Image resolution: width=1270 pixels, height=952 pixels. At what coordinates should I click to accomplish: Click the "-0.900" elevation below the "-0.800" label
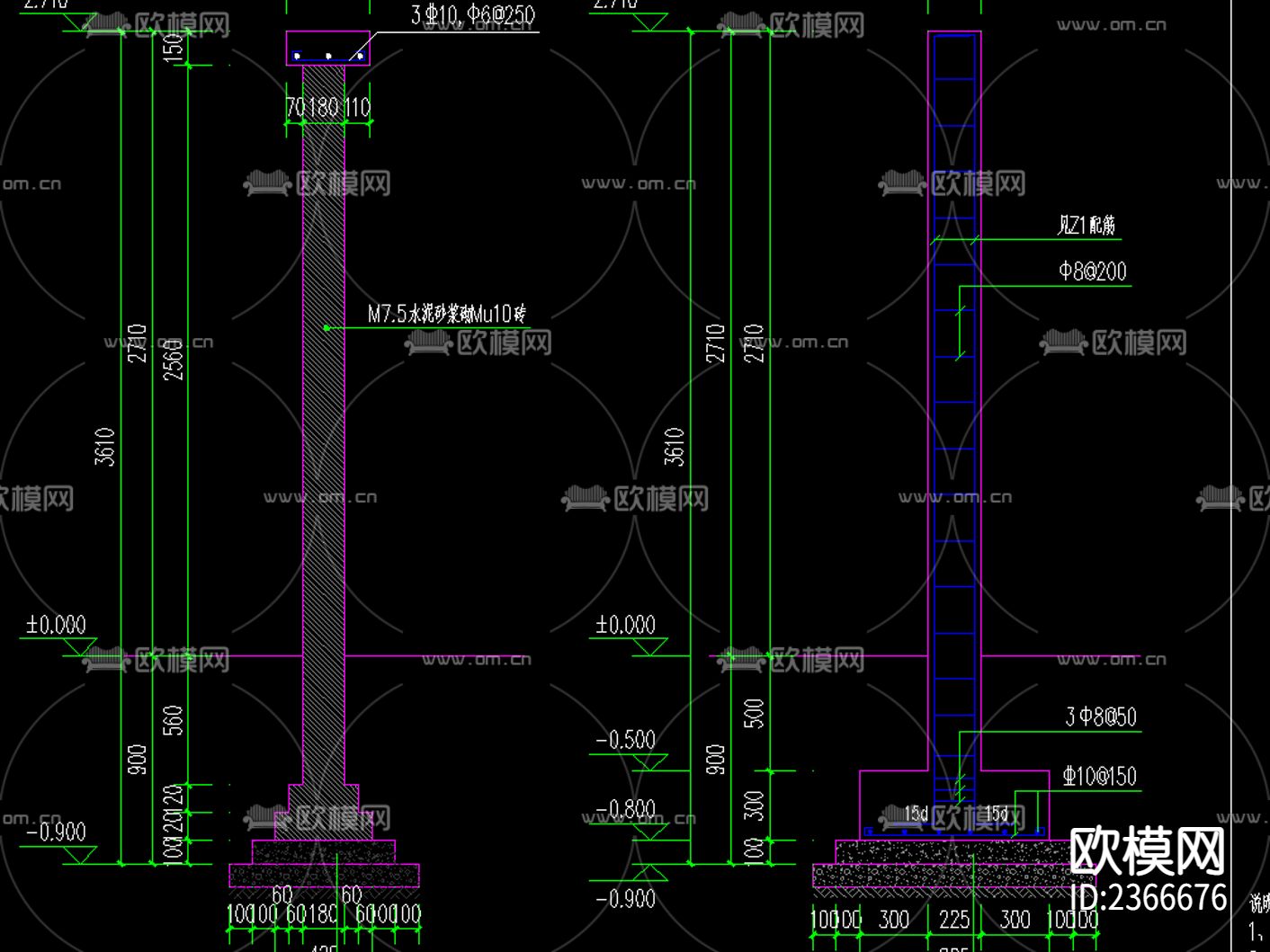point(626,899)
